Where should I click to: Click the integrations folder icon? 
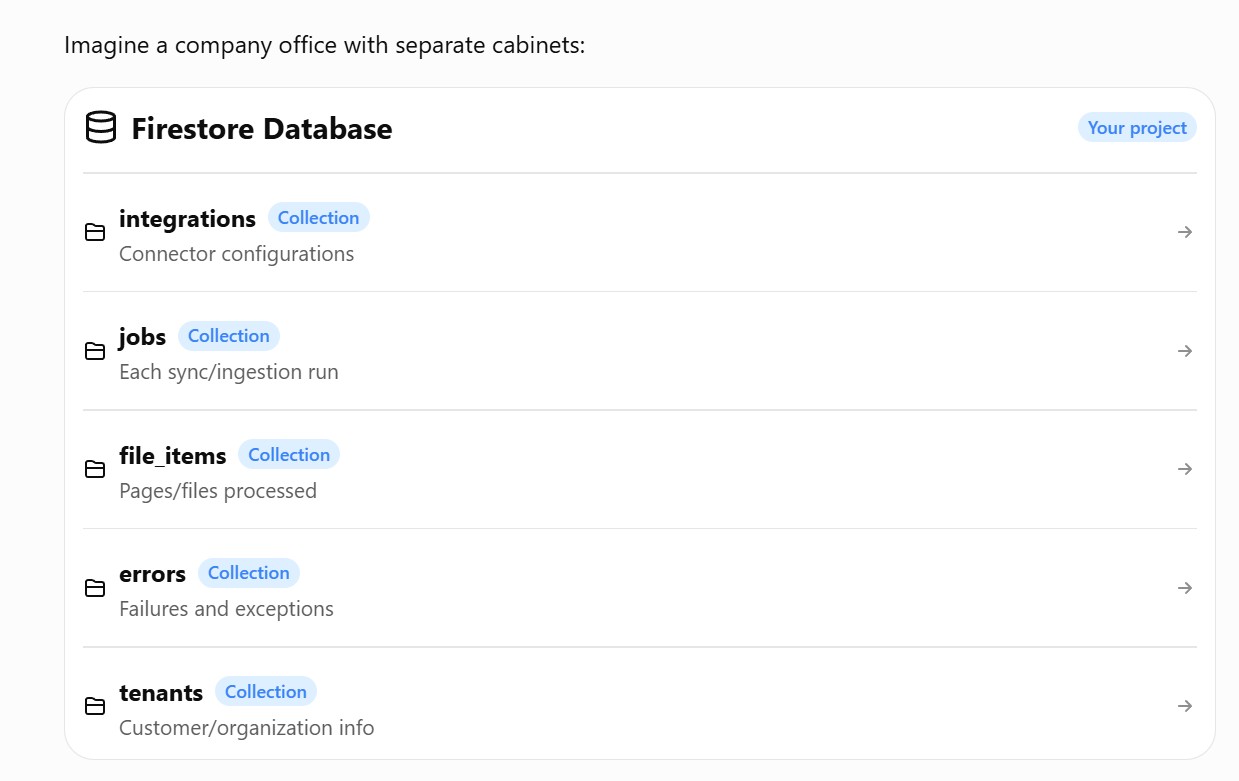[x=95, y=233]
